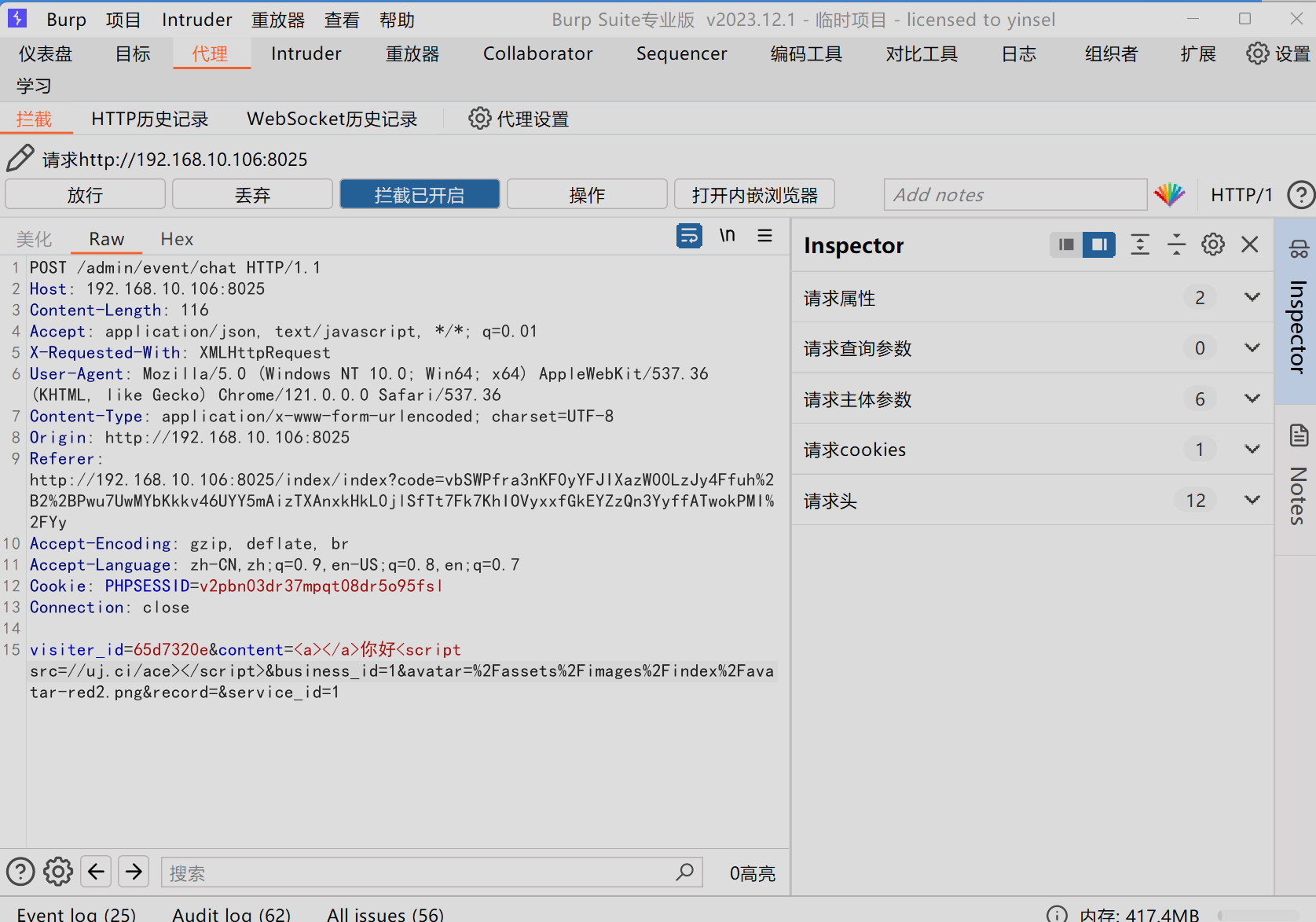Image resolution: width=1316 pixels, height=922 pixels.
Task: Switch to the 组织者 tab
Action: [1111, 53]
